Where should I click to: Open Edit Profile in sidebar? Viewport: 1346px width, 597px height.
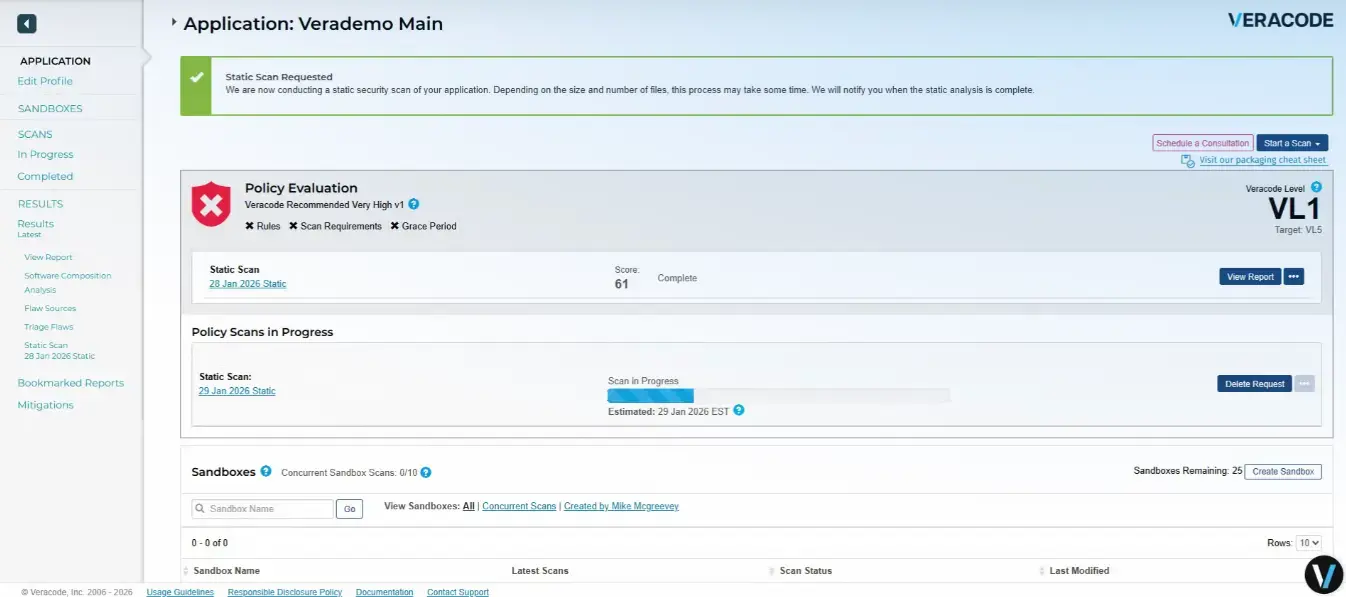click(45, 81)
